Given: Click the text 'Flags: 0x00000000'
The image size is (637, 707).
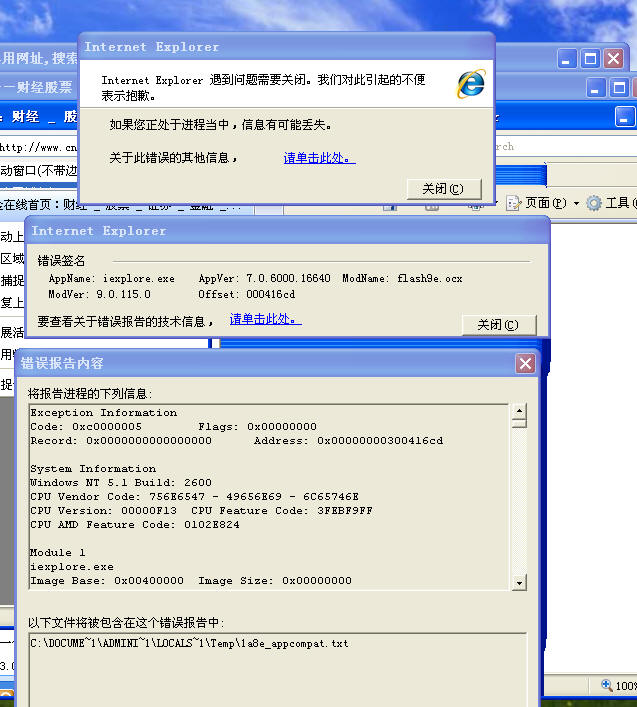Looking at the screenshot, I should 257,427.
